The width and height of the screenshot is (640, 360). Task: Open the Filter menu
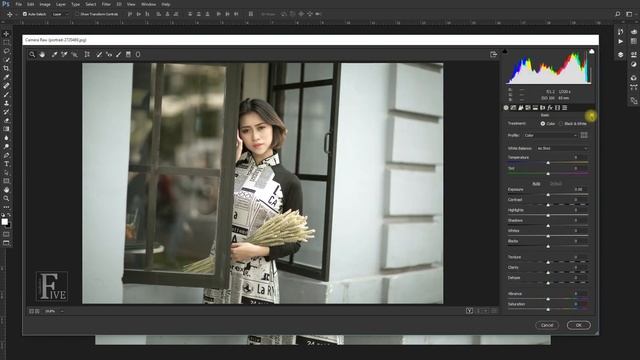[106, 4]
